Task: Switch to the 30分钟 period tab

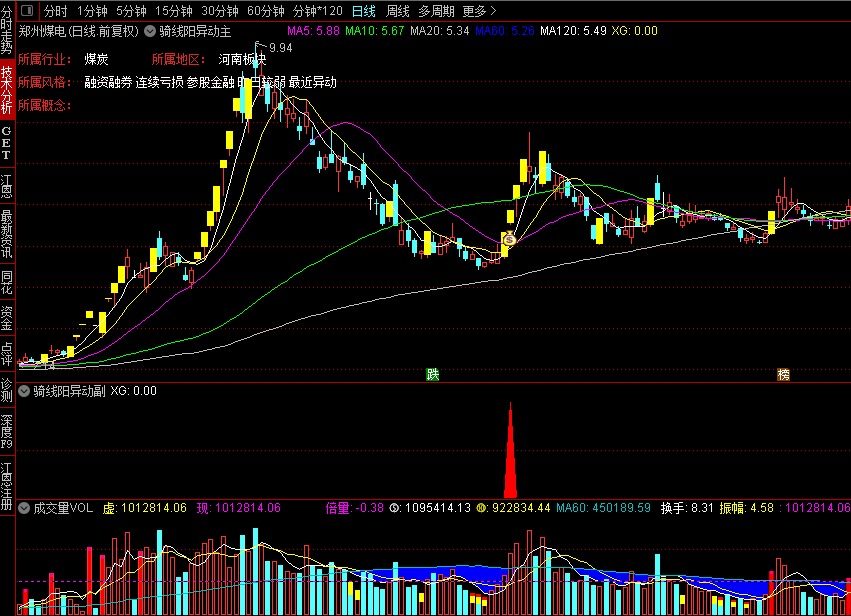Action: 219,10
